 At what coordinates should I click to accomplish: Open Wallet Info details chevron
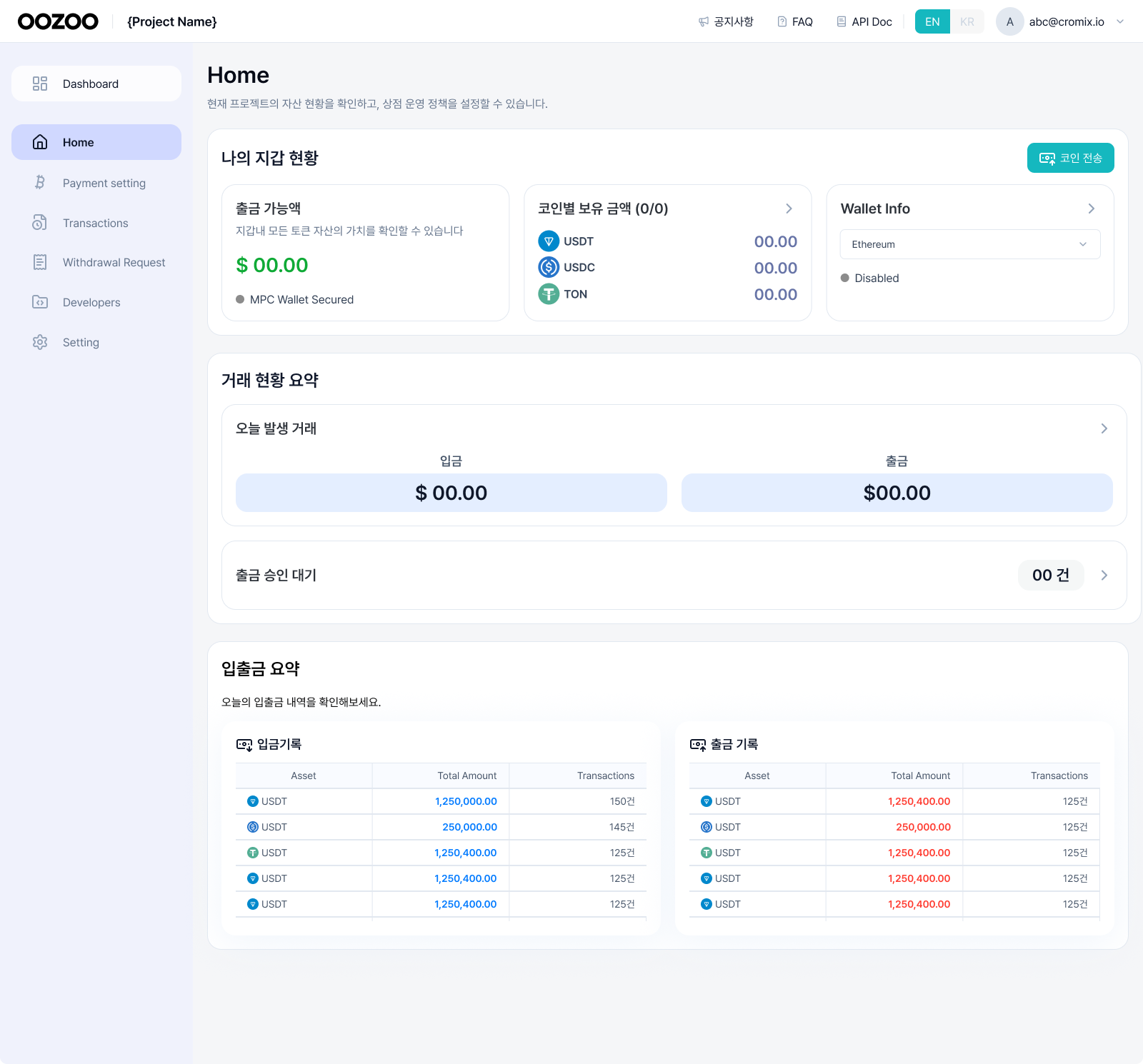[x=1092, y=209]
